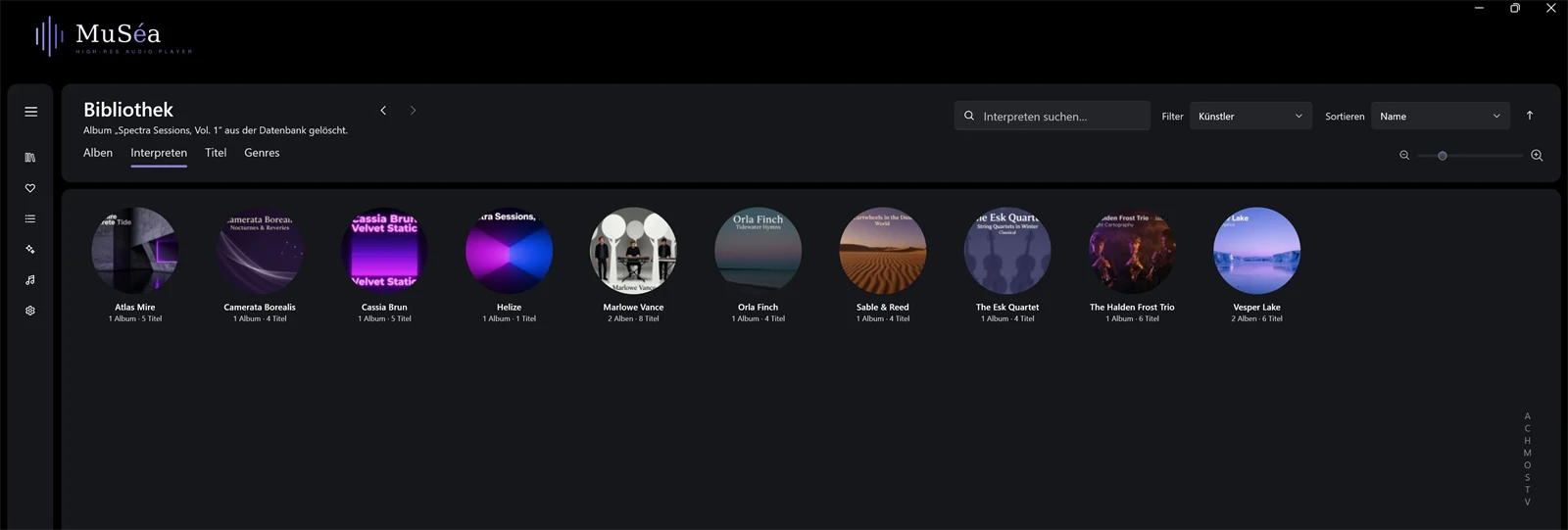Viewport: 1568px width, 530px height.
Task: Click the Sable & Reed name label
Action: click(x=883, y=307)
